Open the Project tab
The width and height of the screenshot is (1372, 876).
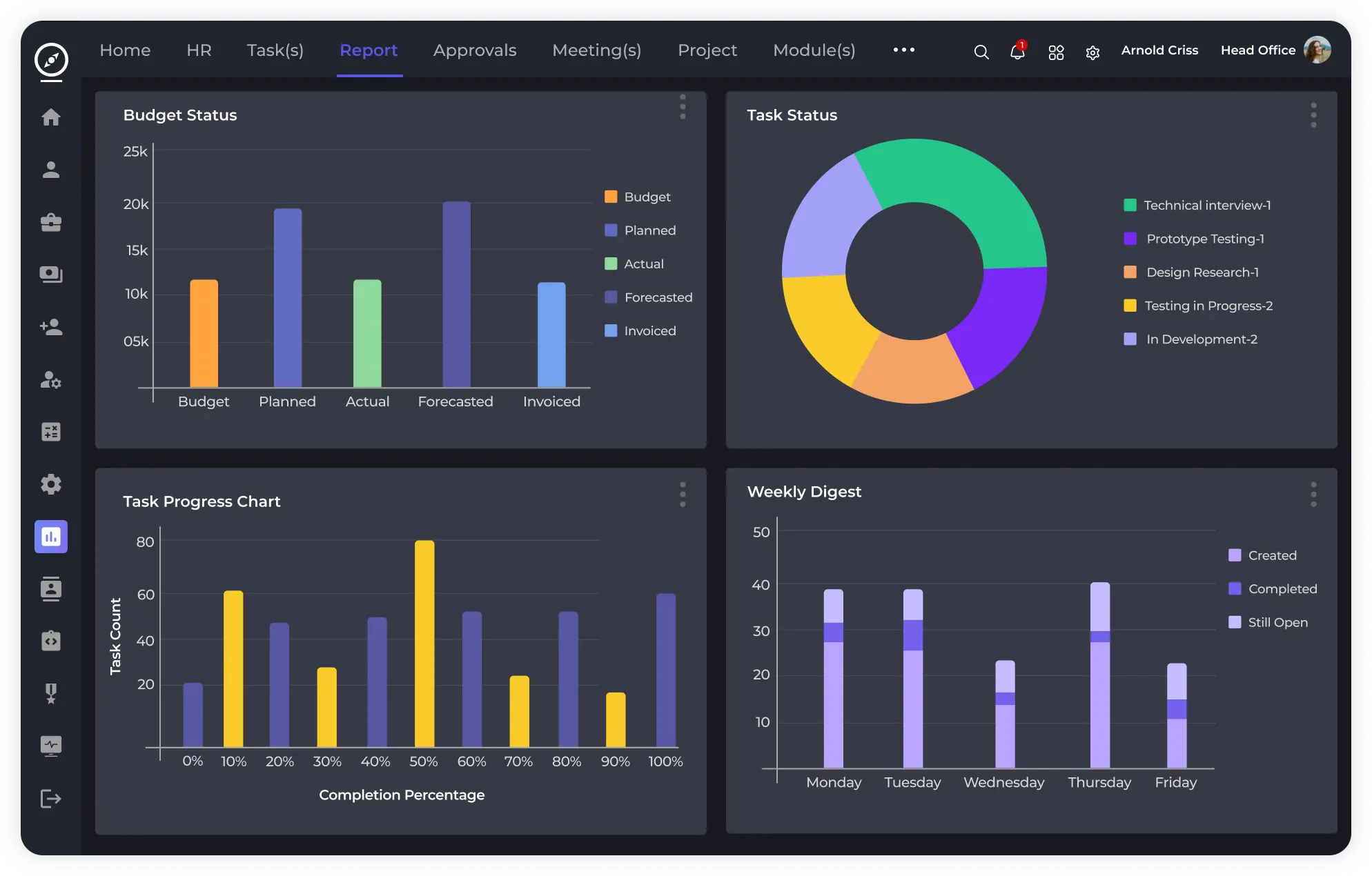tap(707, 50)
